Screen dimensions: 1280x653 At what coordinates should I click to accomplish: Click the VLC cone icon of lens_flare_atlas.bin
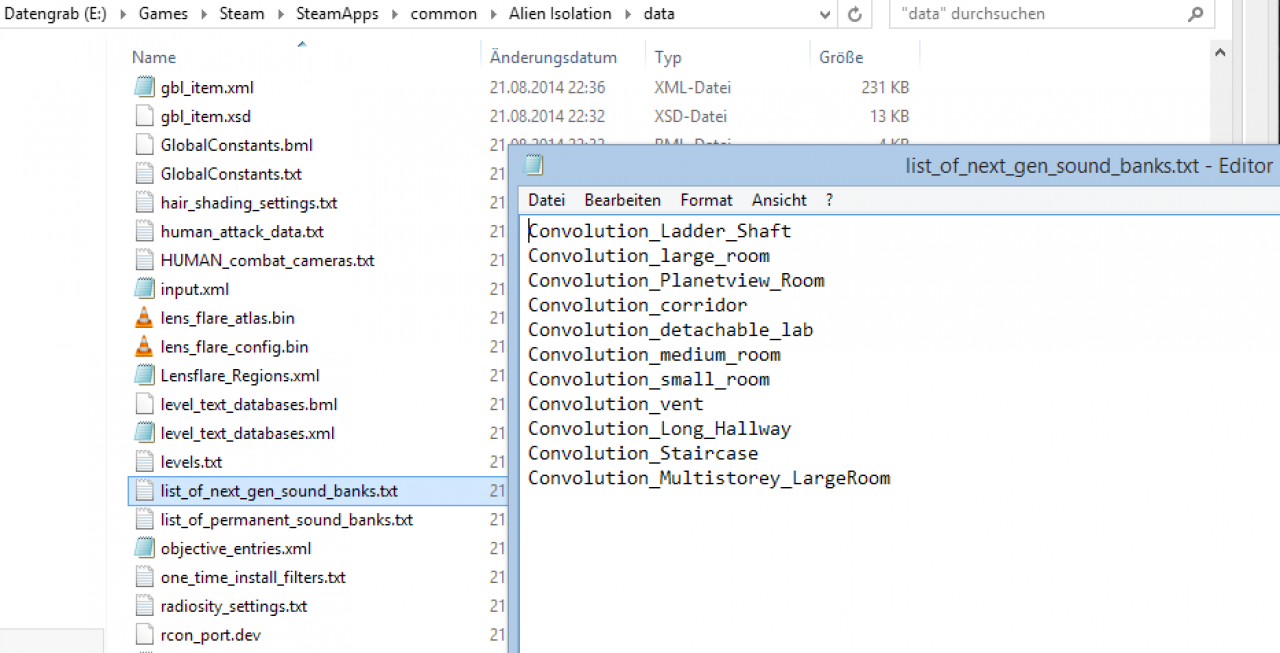pyautogui.click(x=144, y=318)
